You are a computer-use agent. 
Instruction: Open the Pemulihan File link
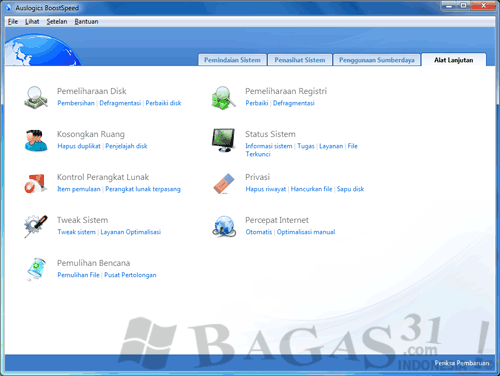coord(78,275)
